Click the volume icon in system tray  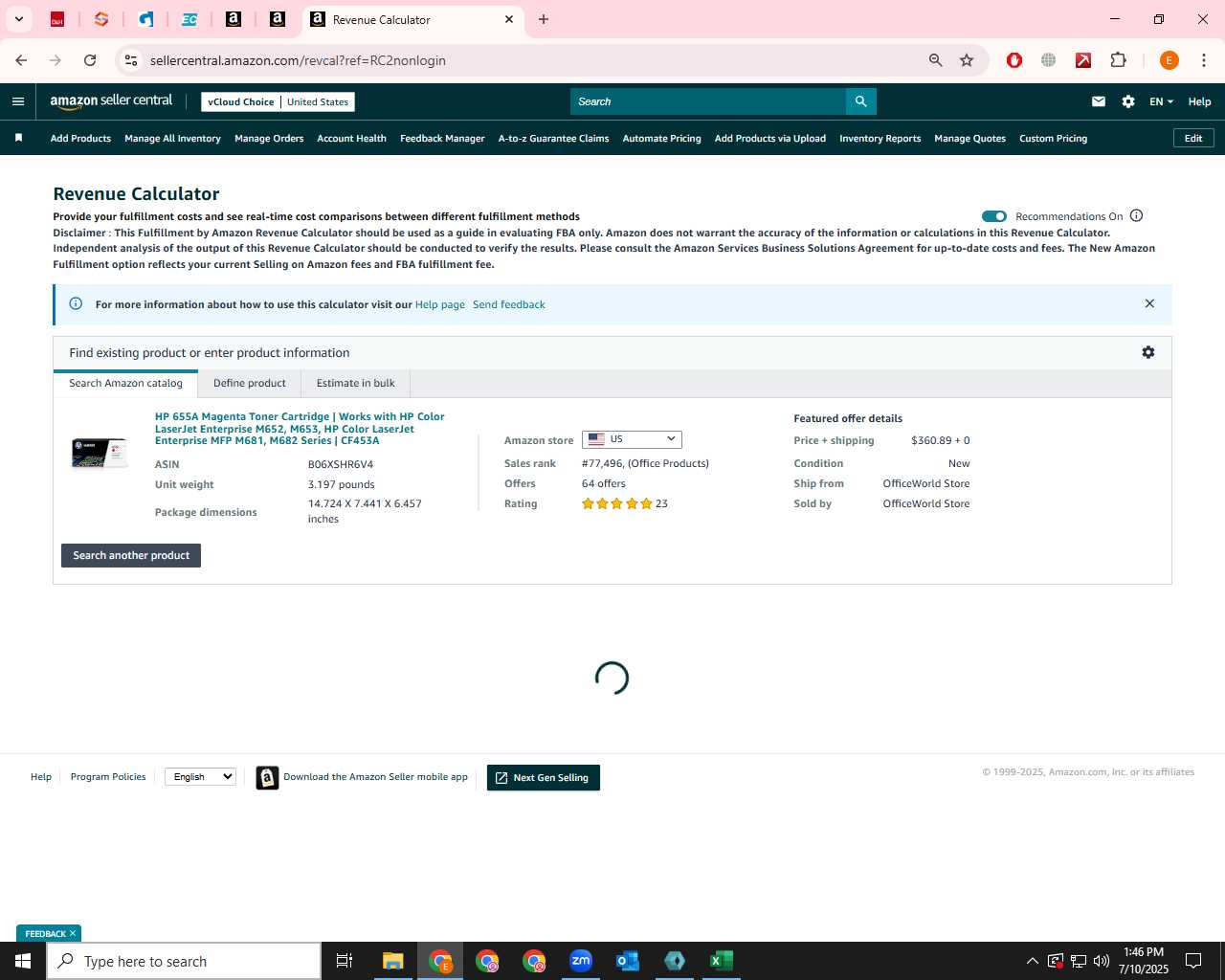tap(1102, 961)
